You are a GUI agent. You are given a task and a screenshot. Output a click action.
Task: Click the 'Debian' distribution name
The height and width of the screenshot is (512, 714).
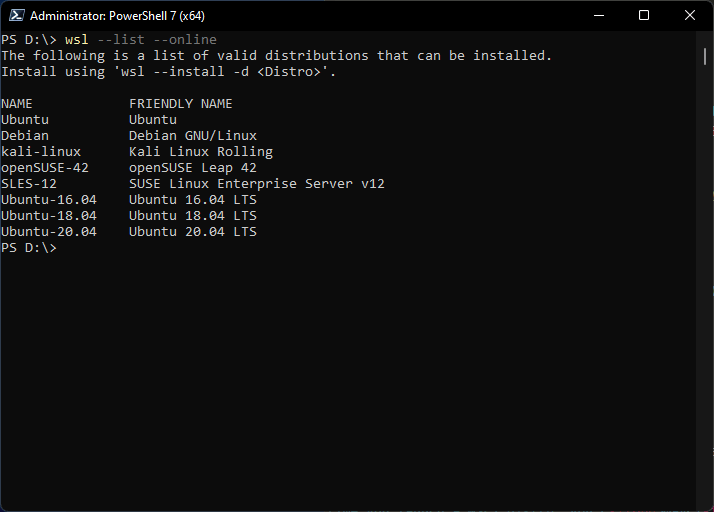coord(25,136)
